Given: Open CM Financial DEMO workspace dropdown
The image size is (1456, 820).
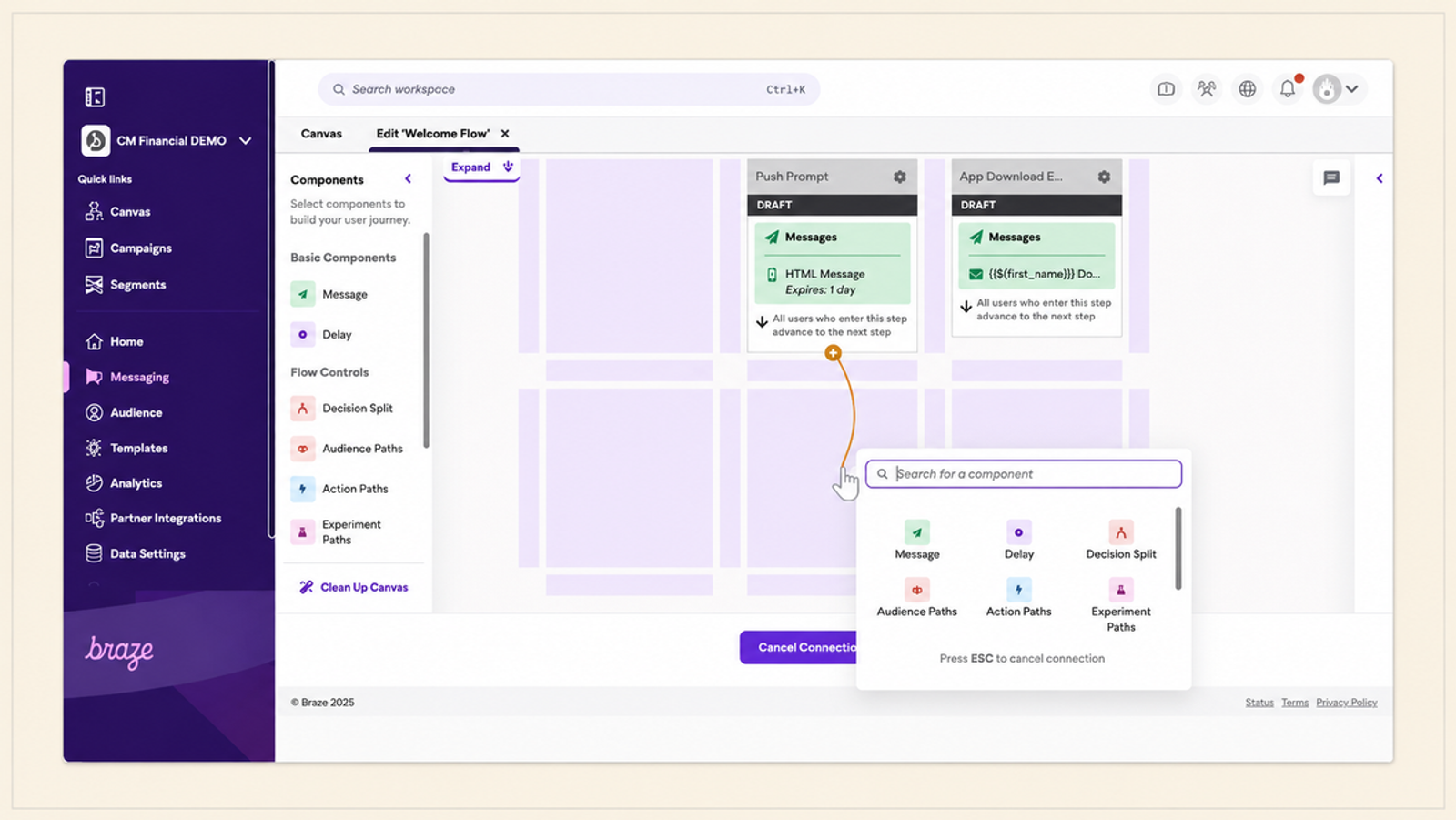Looking at the screenshot, I should (167, 141).
